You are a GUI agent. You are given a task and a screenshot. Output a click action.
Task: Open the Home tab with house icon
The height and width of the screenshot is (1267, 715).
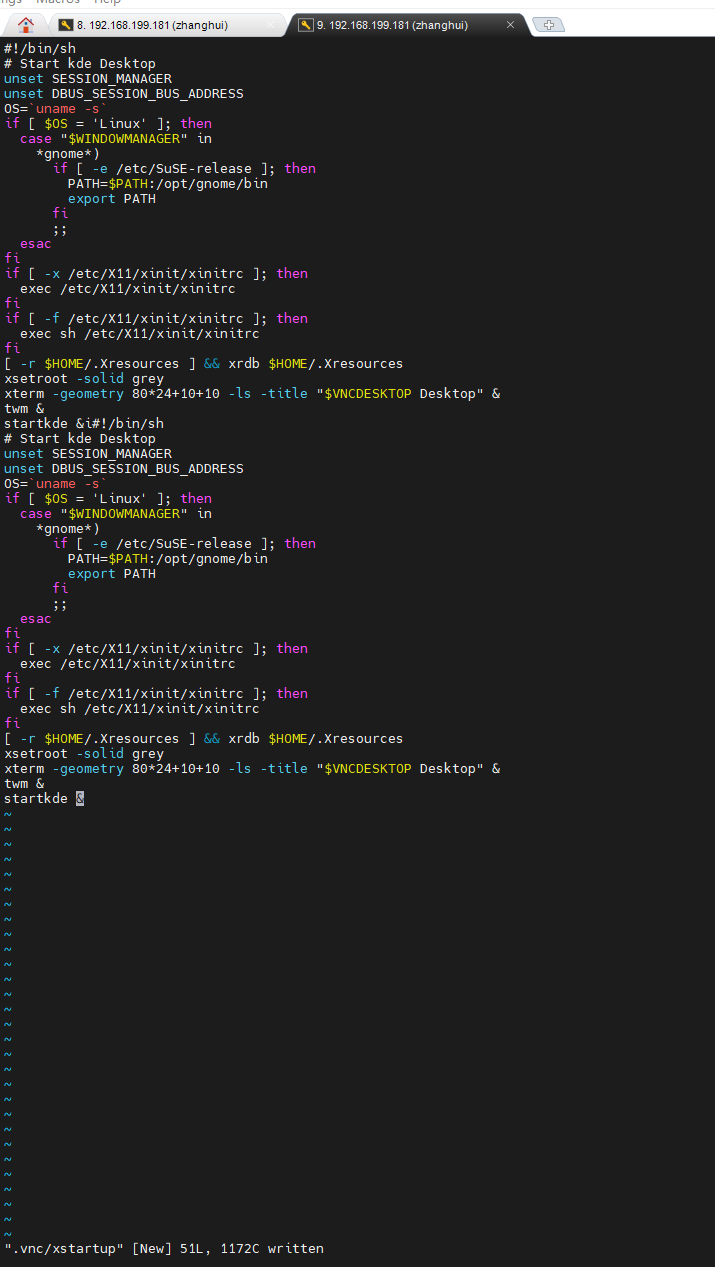25,25
